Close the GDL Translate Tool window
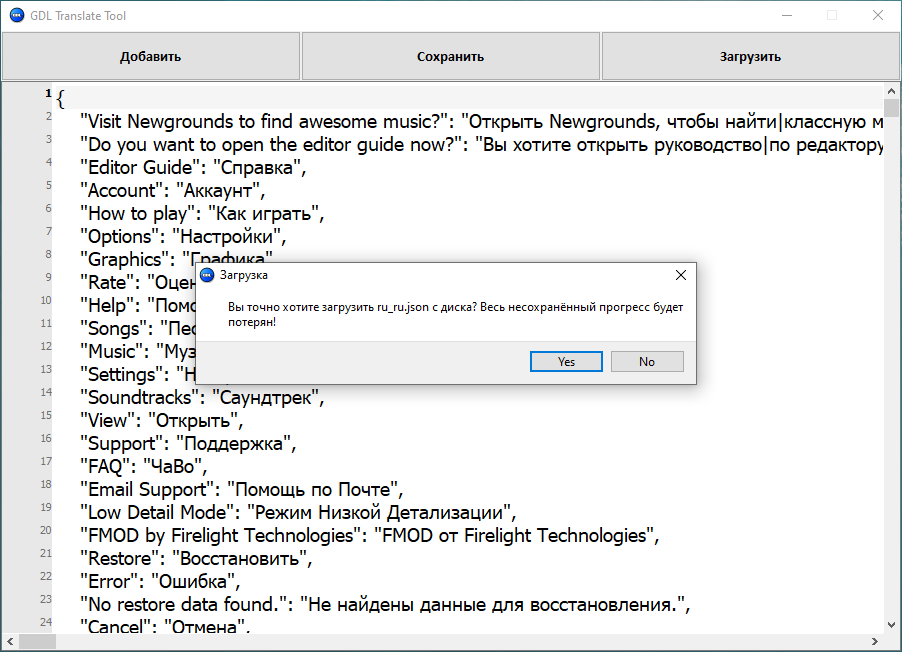Screen dimensions: 902x652 877,16
